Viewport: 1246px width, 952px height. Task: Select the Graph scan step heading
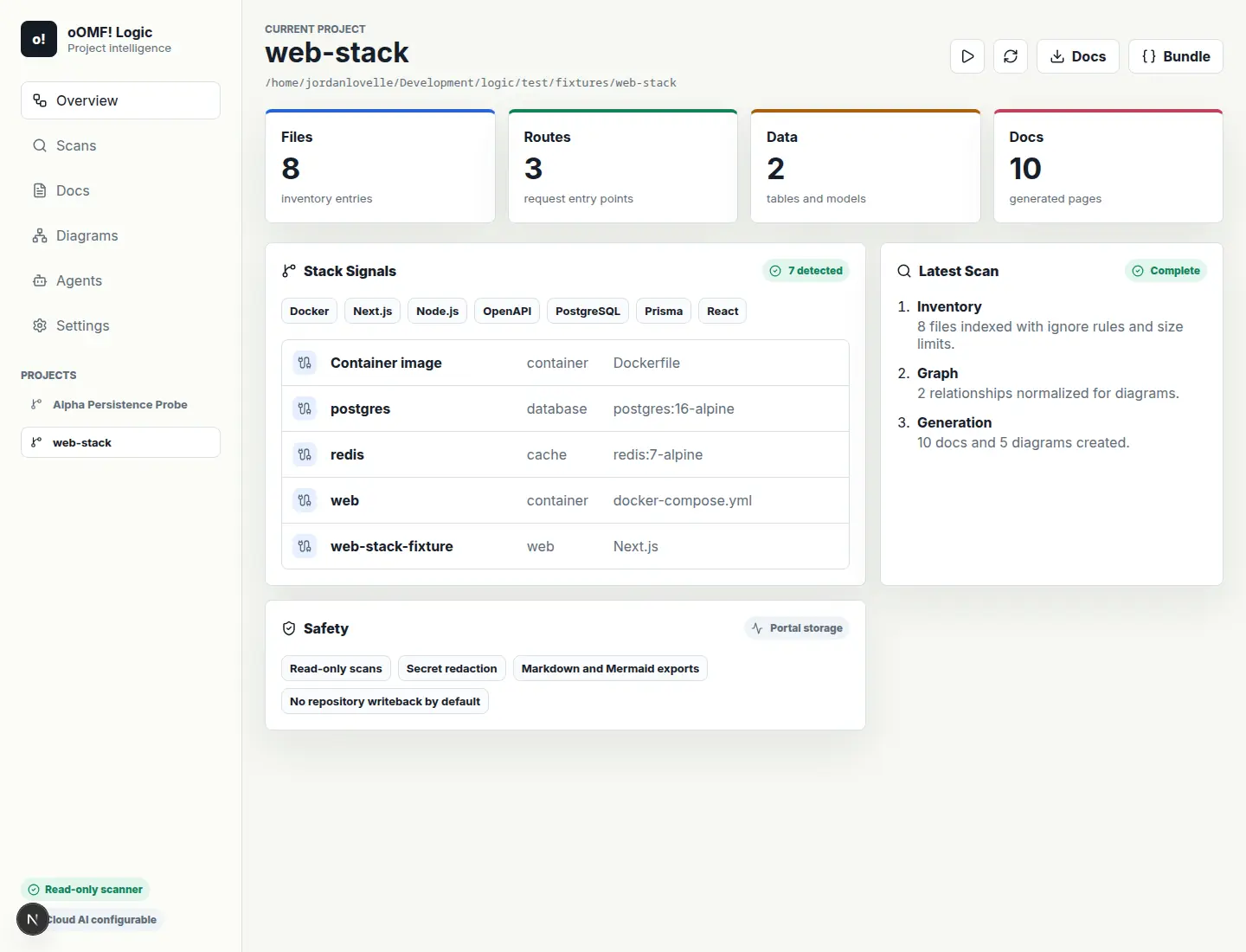(937, 373)
